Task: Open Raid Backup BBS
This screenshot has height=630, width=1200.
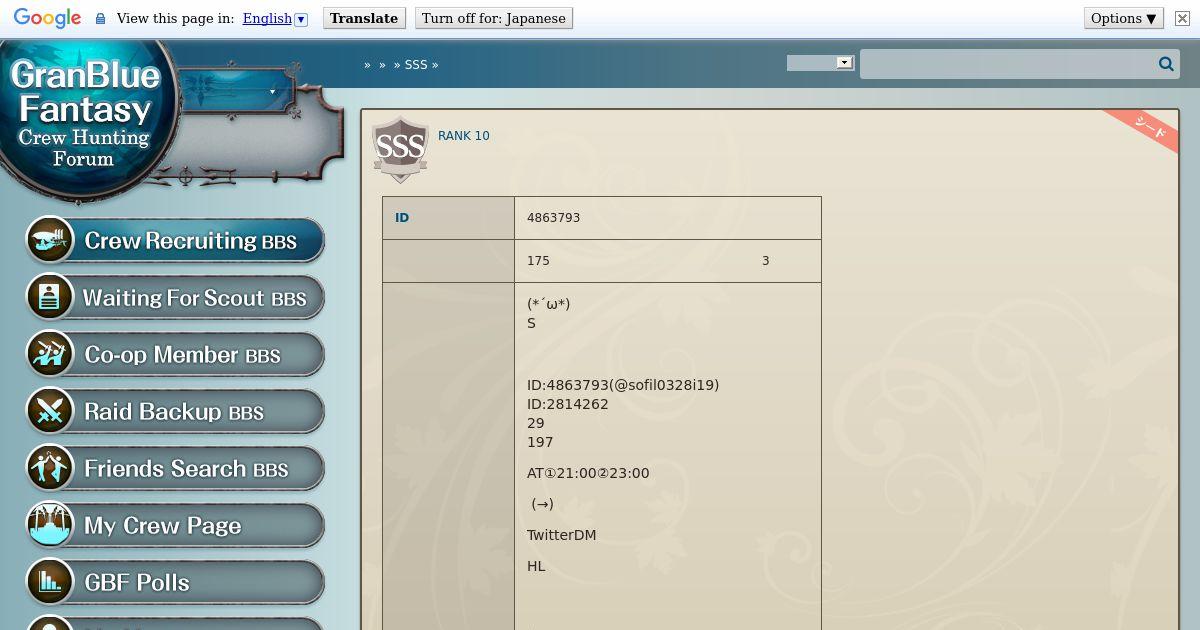Action: 175,412
